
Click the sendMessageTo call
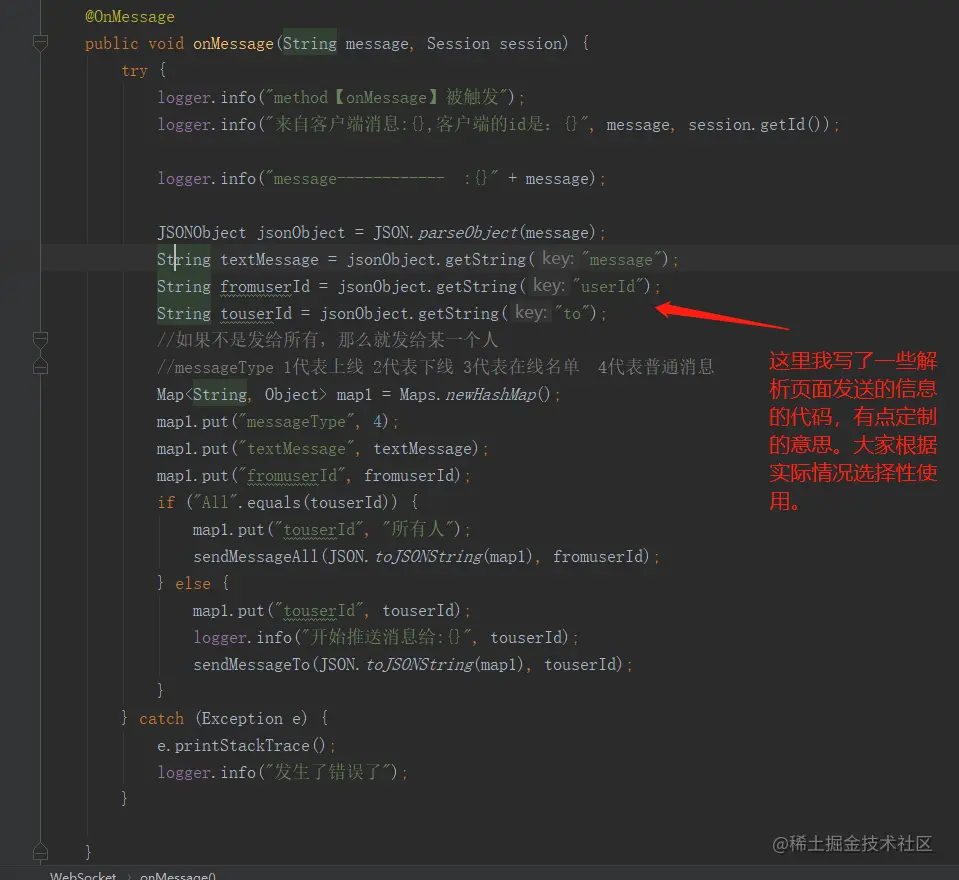(x=252, y=664)
